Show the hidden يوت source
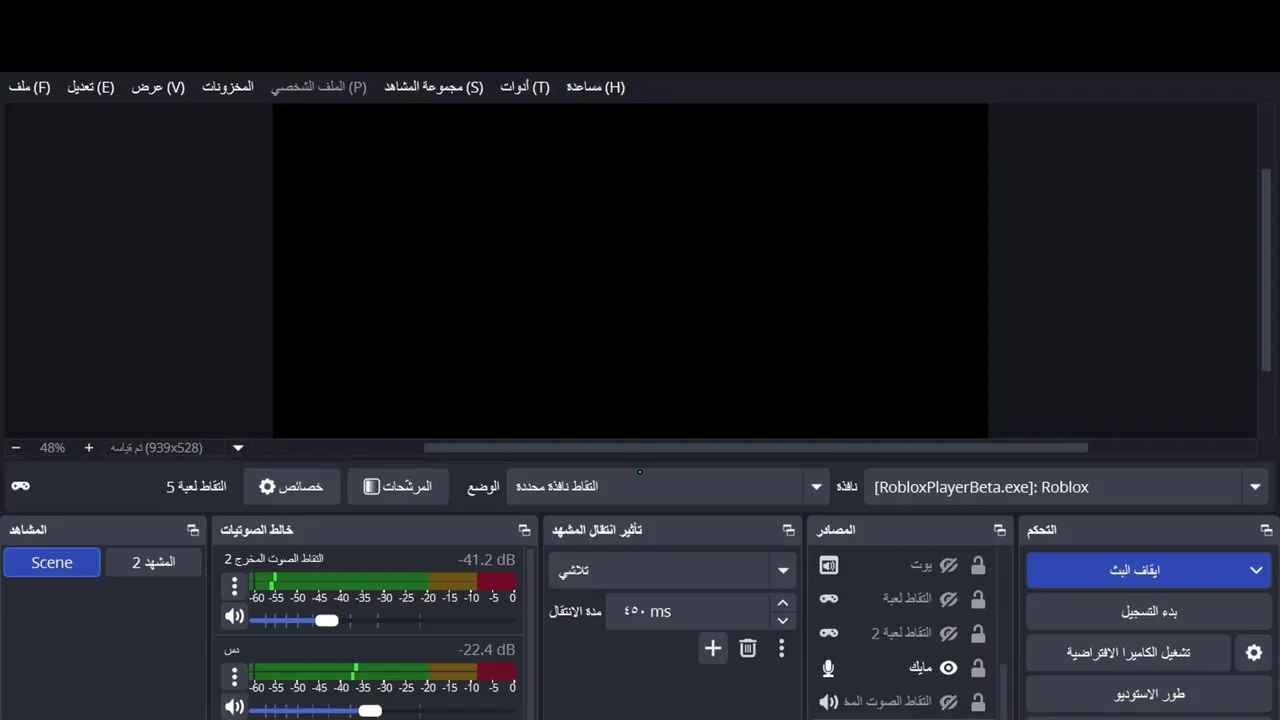This screenshot has width=1280, height=720. point(949,566)
